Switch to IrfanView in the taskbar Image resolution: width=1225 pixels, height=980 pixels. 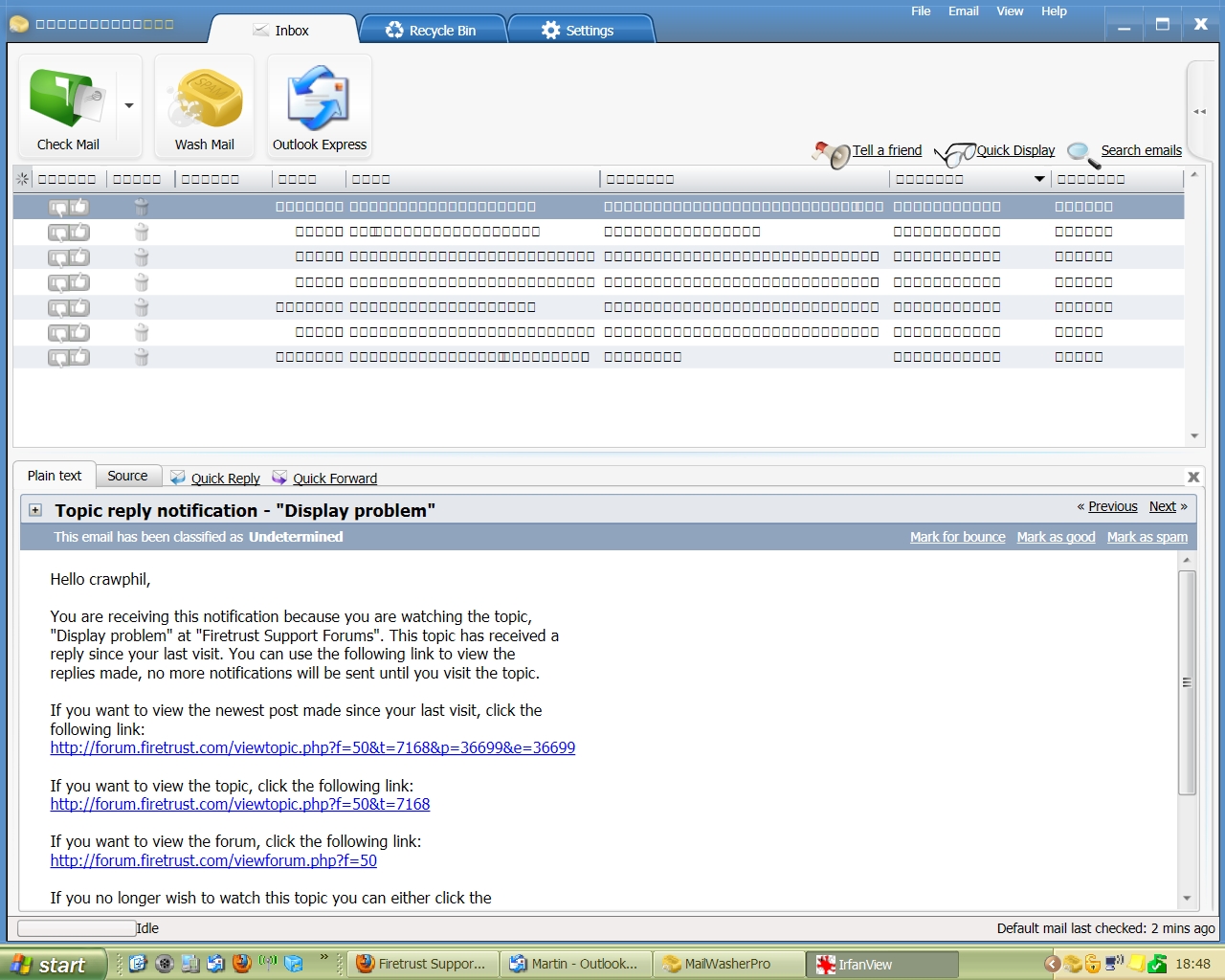pos(882,964)
